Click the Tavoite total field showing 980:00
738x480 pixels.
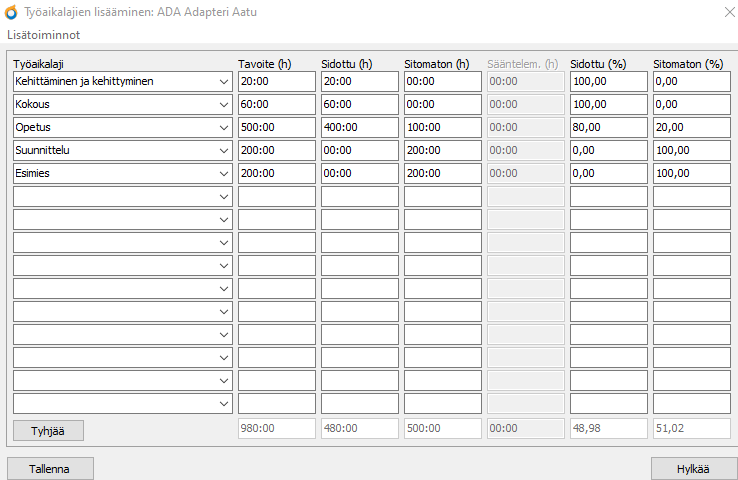pyautogui.click(x=276, y=429)
